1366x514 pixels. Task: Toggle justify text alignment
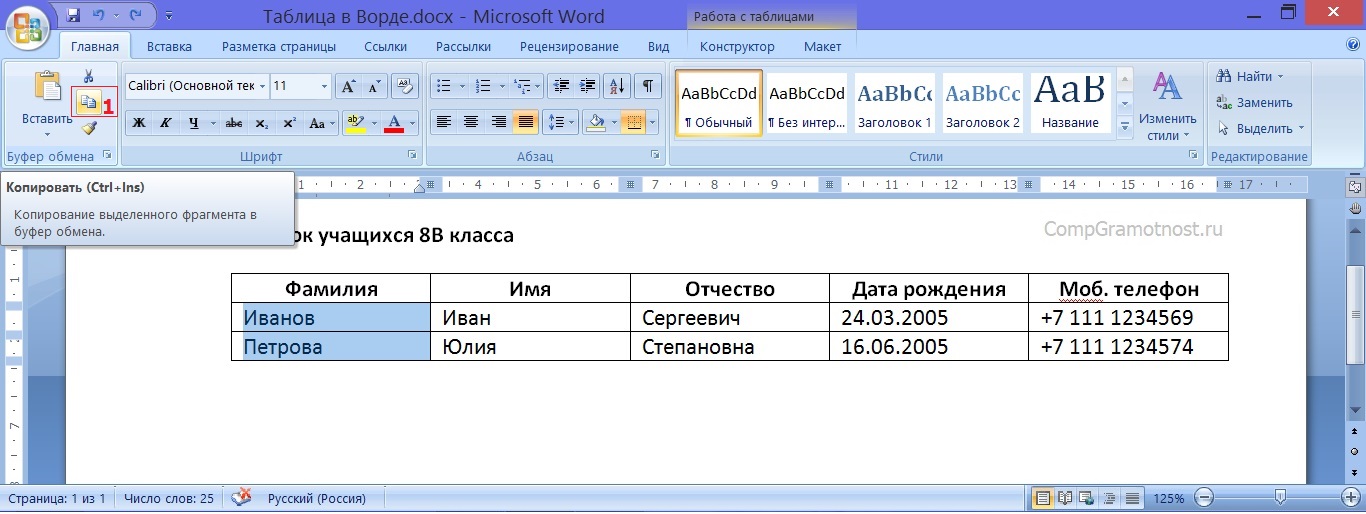click(524, 122)
